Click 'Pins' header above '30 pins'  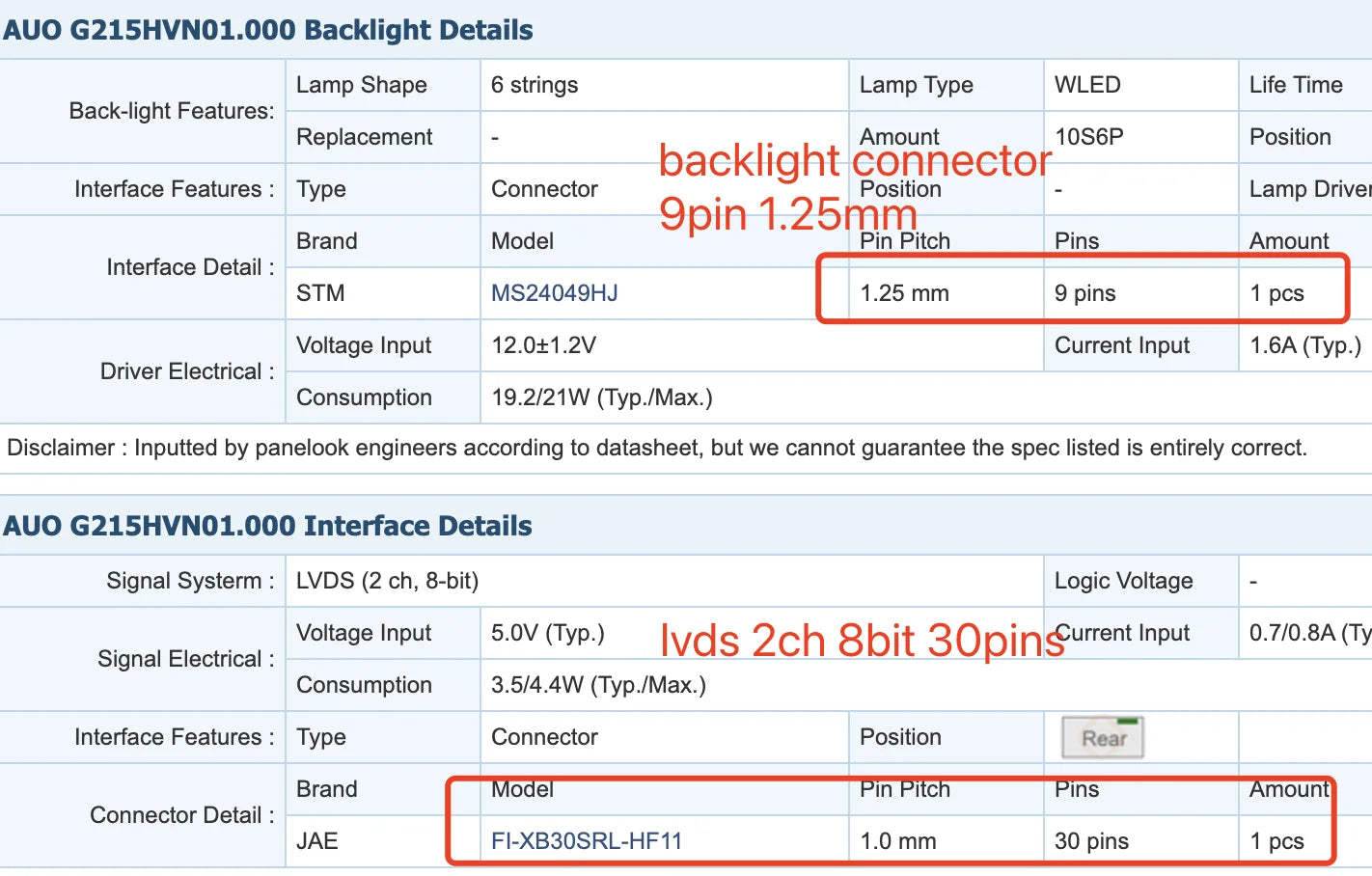(x=1077, y=789)
